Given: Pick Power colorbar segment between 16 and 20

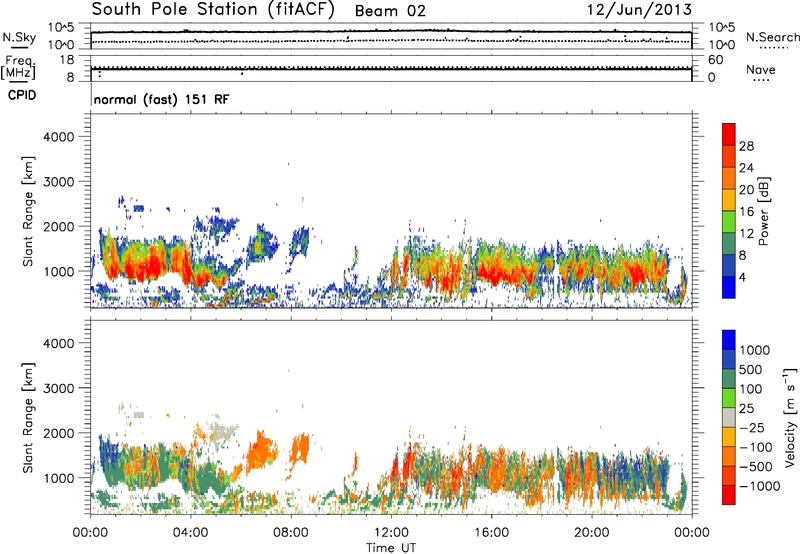Looking at the screenshot, I should [x=729, y=200].
